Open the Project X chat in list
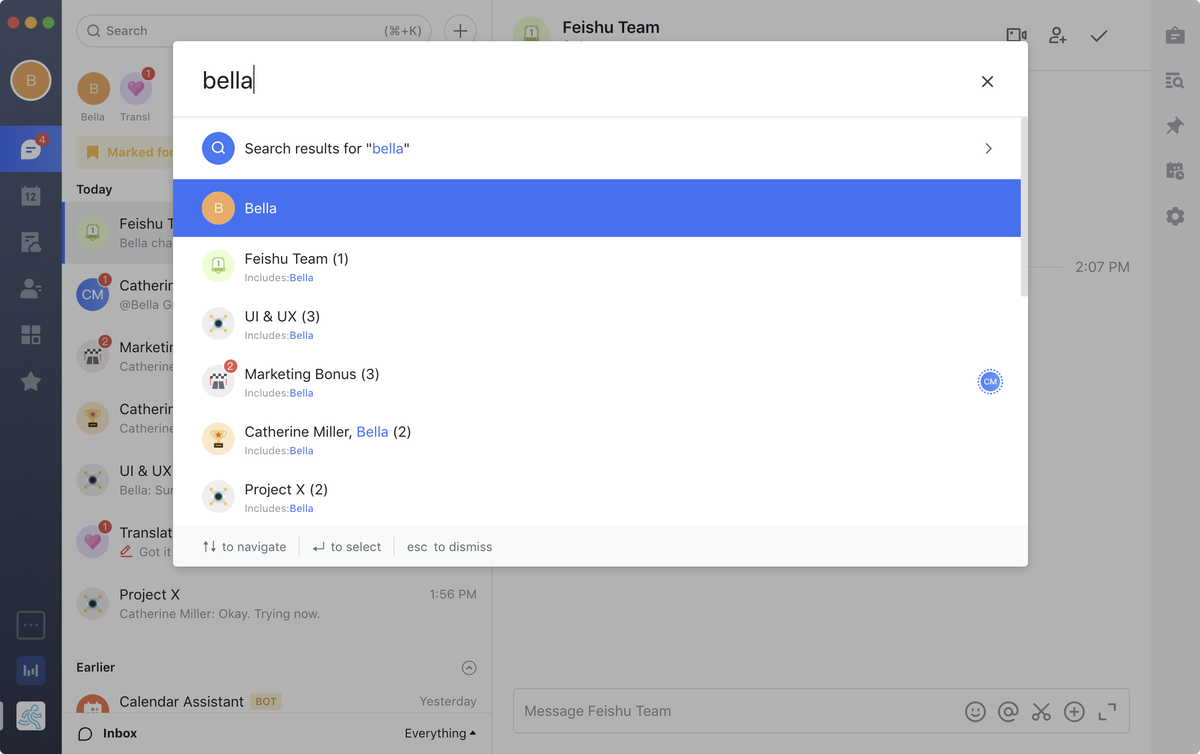 click(277, 603)
